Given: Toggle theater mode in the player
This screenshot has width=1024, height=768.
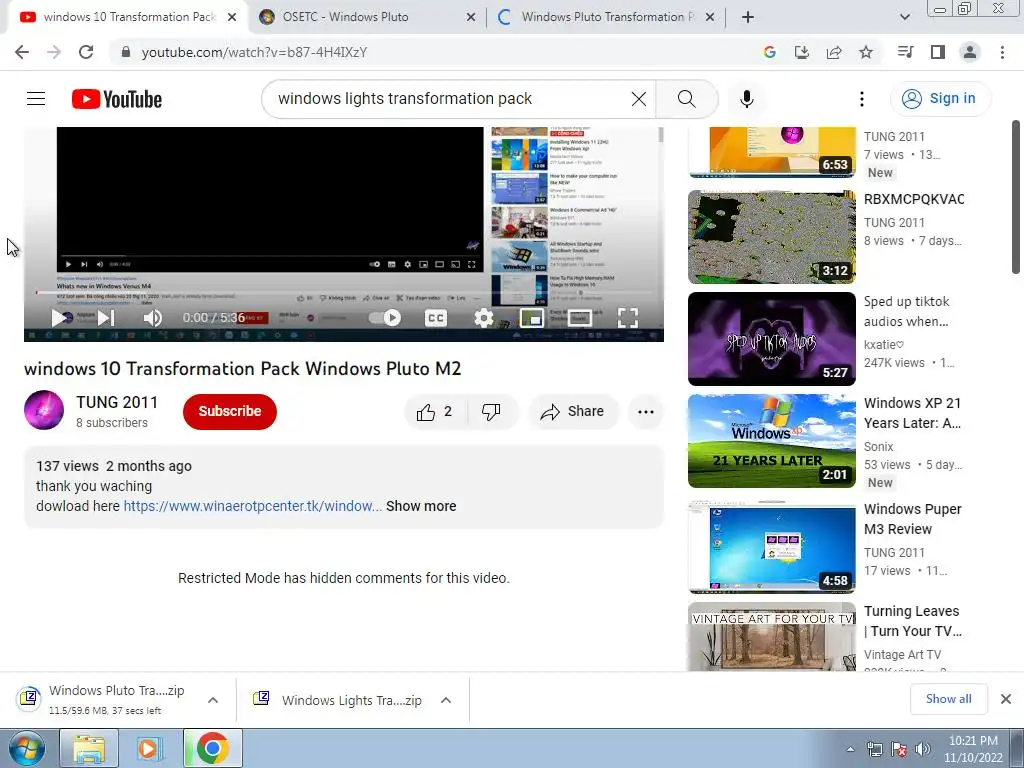Looking at the screenshot, I should (x=579, y=318).
